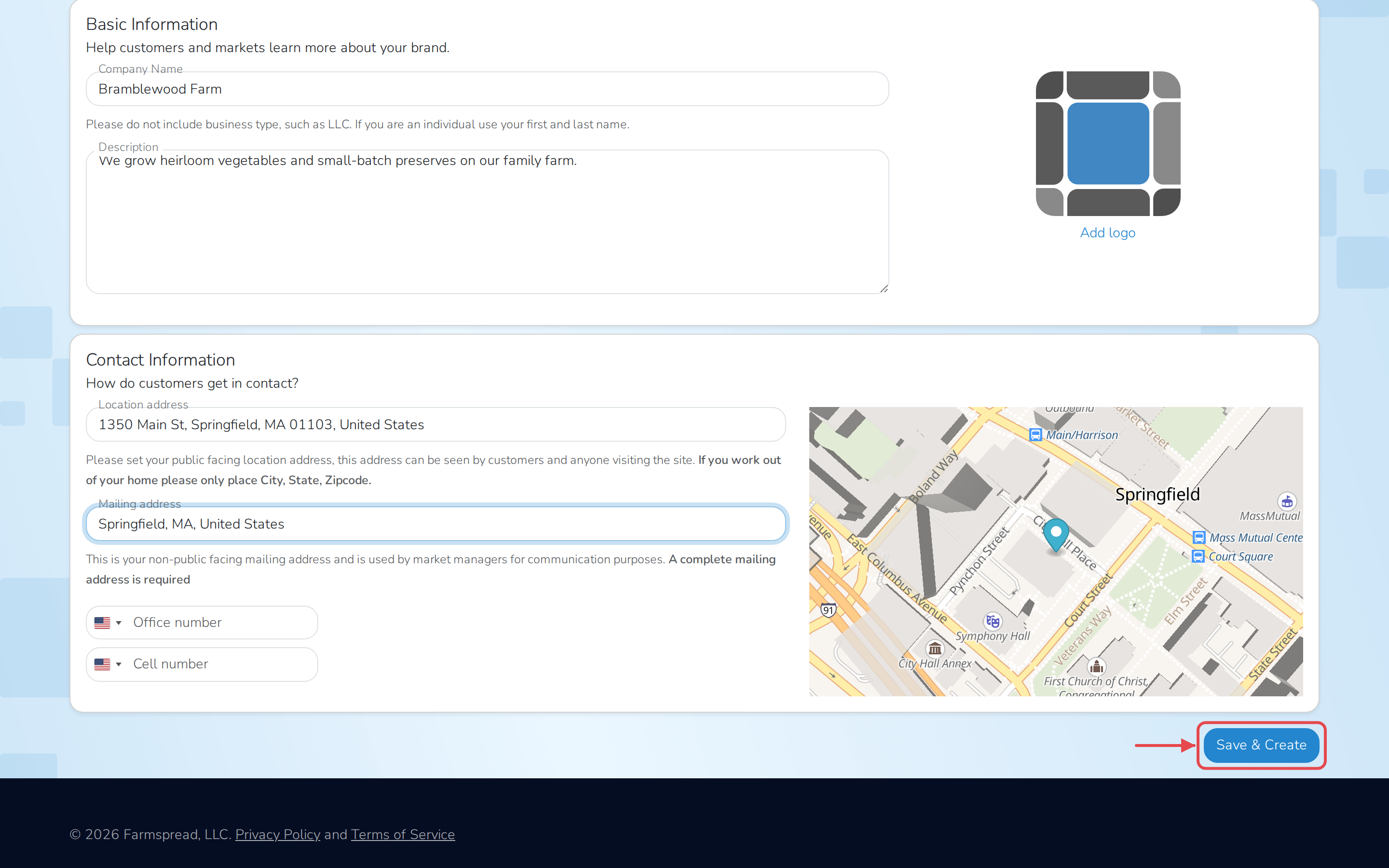Click the Boland Way map label
Image resolution: width=1389 pixels, height=868 pixels.
pyautogui.click(x=934, y=476)
